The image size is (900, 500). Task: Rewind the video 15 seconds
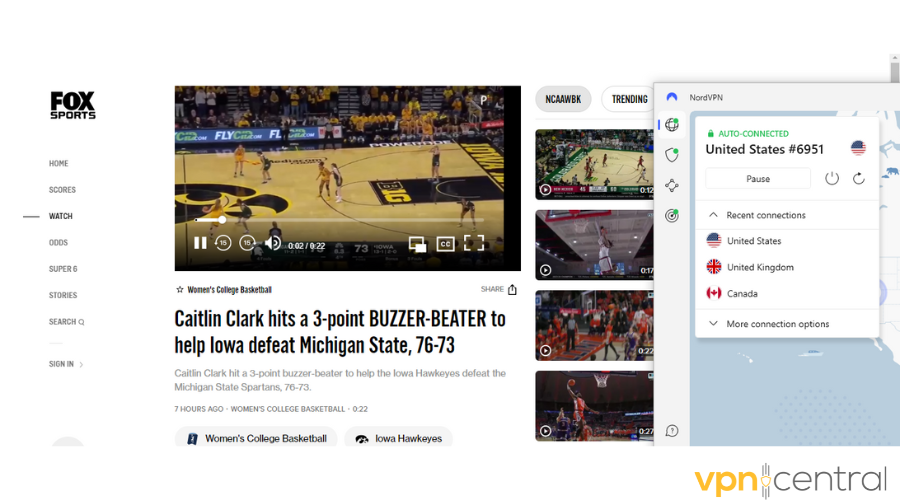coord(223,243)
